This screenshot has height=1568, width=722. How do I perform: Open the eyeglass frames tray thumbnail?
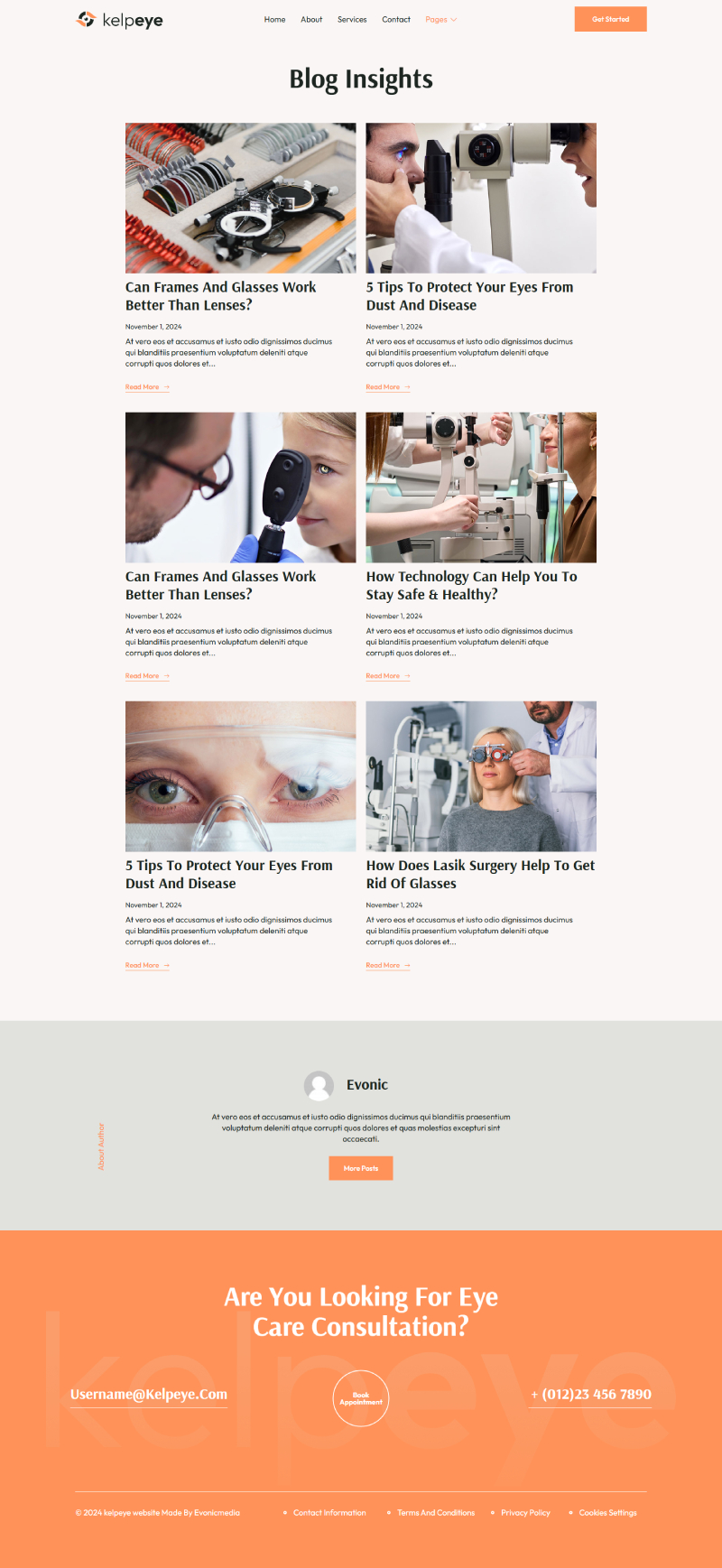pyautogui.click(x=241, y=198)
